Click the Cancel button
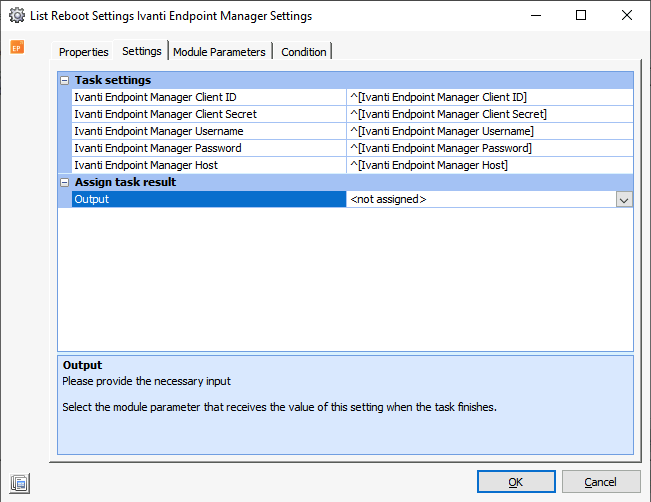The width and height of the screenshot is (651, 502). pos(600,482)
